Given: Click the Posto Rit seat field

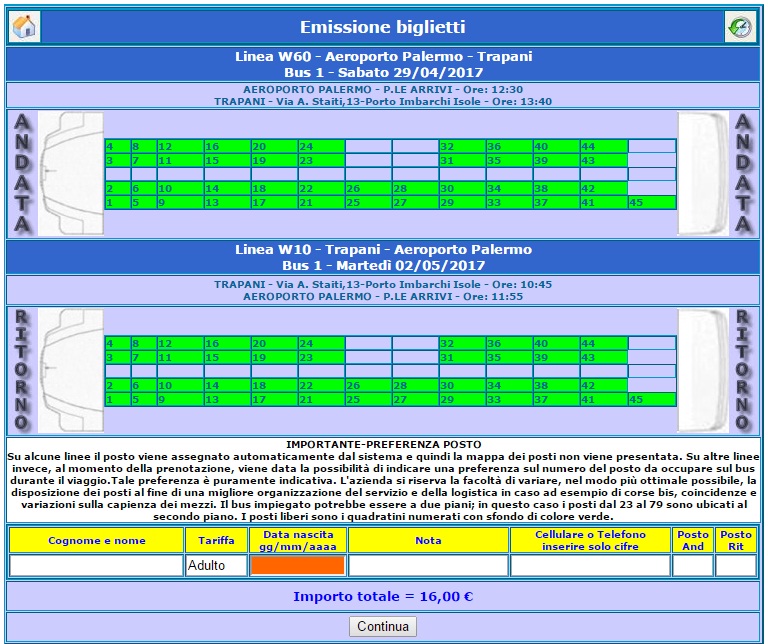Looking at the screenshot, I should point(736,566).
